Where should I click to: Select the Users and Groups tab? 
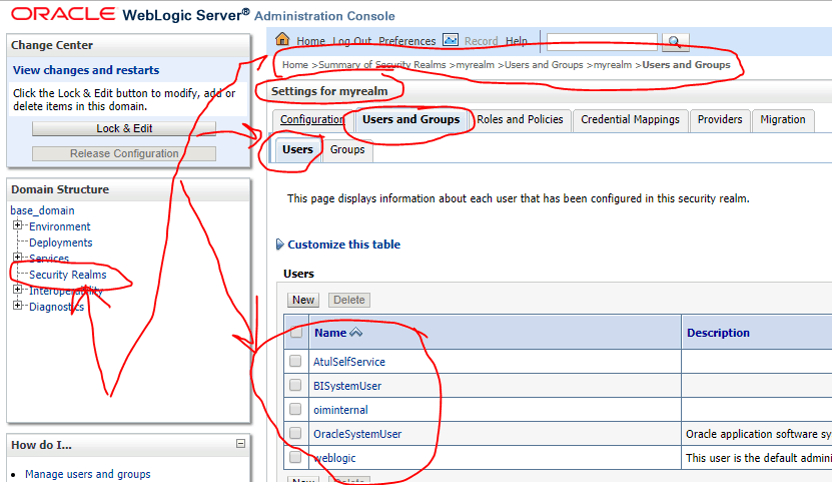pos(411,119)
